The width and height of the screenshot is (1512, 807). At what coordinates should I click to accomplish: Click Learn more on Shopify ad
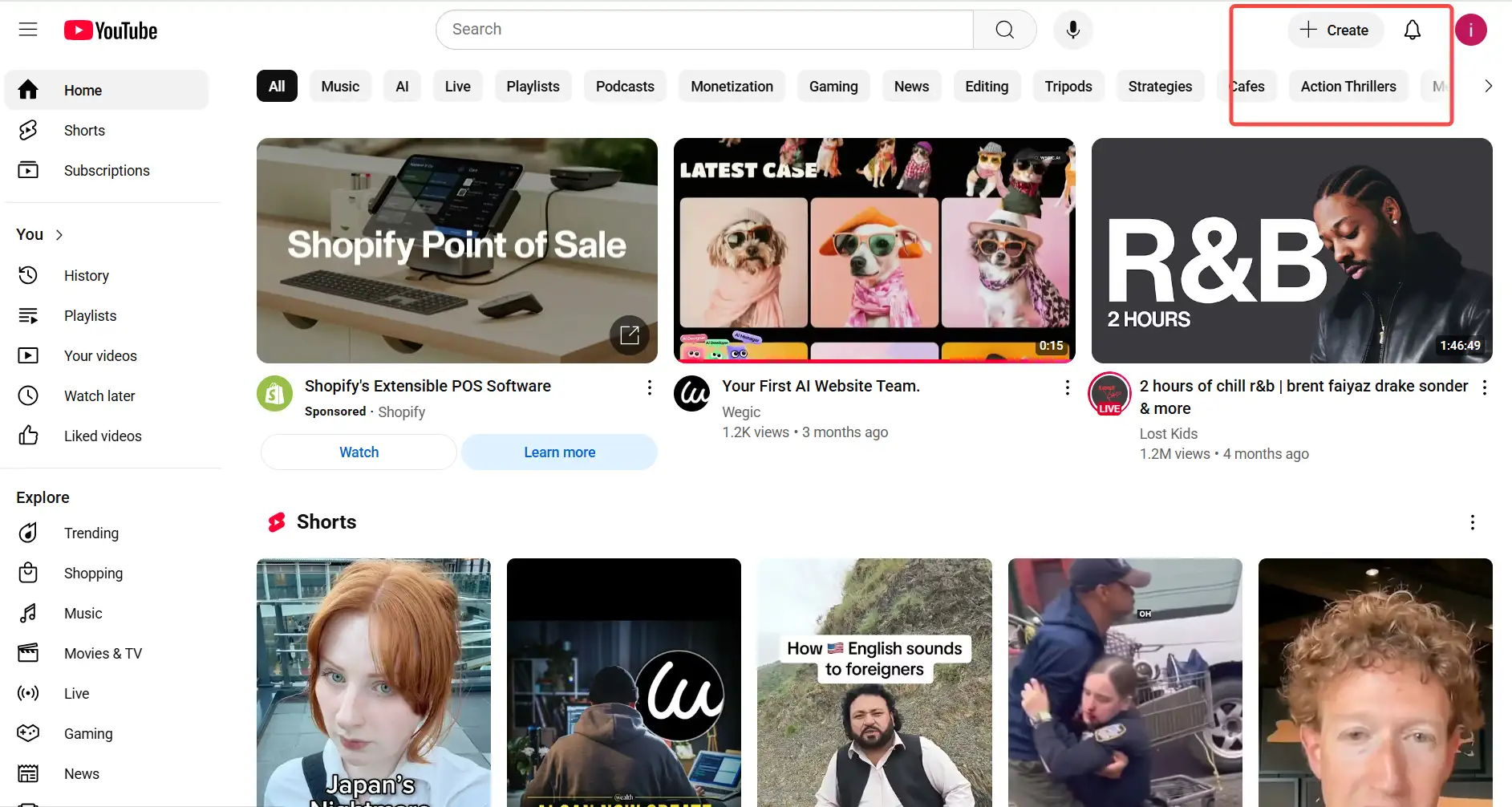coord(559,452)
